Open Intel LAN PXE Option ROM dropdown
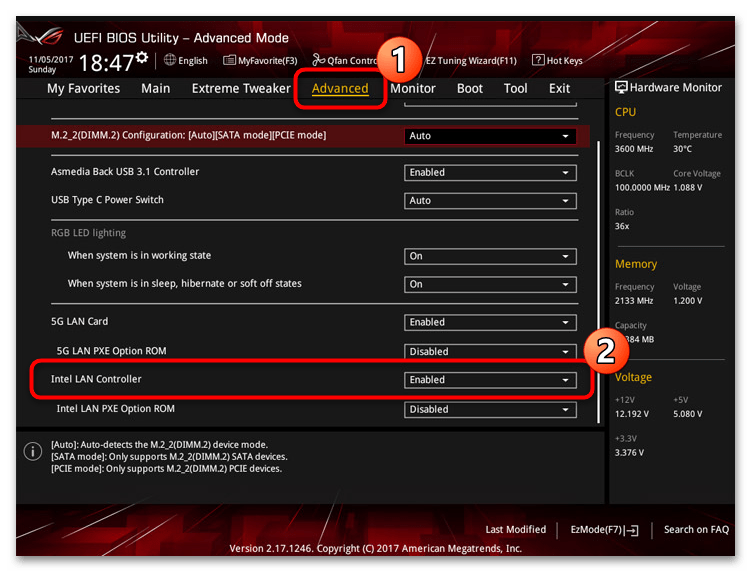The image size is (751, 572). [x=490, y=410]
